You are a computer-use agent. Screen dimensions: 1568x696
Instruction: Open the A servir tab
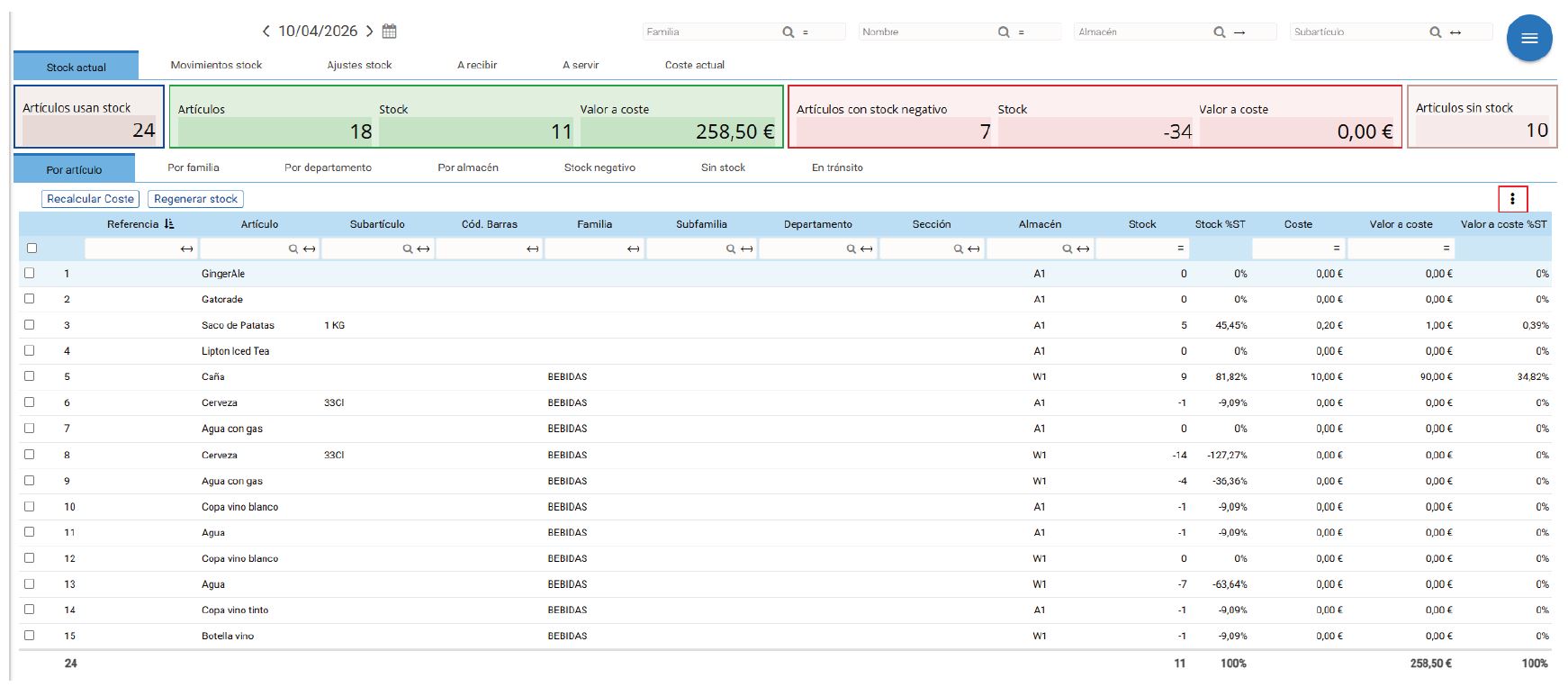581,65
